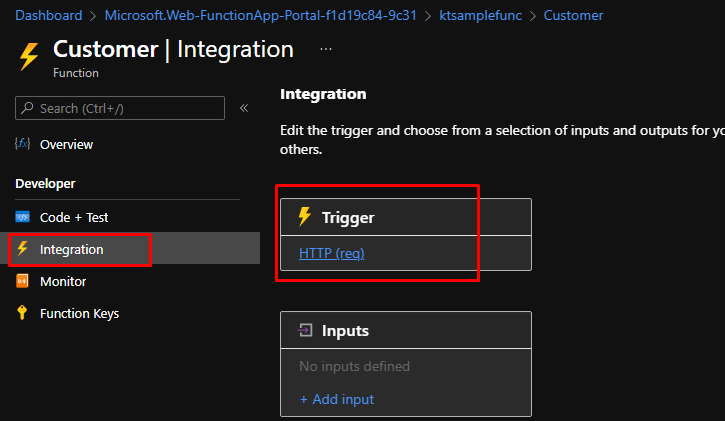
Task: Select Code + Test in Developer menu
Action: tap(74, 217)
